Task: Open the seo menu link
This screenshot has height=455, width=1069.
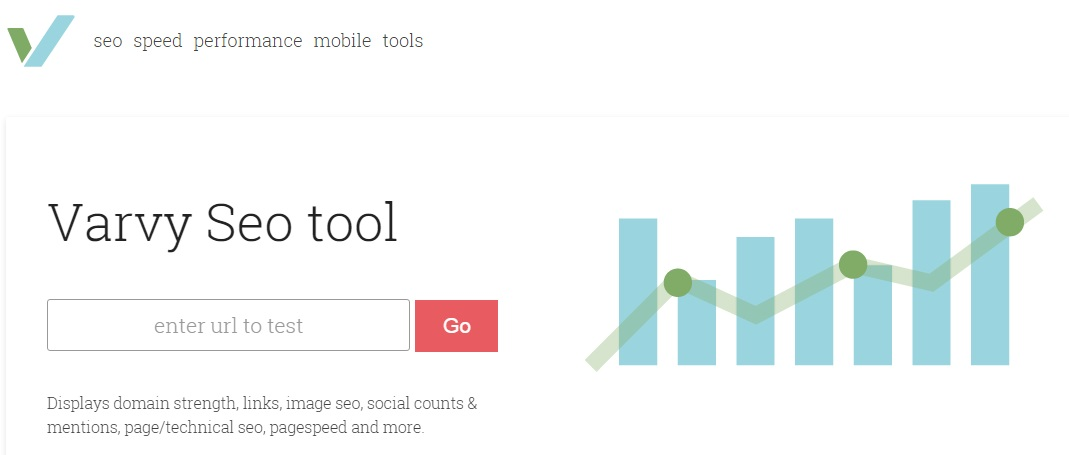Action: coord(108,41)
